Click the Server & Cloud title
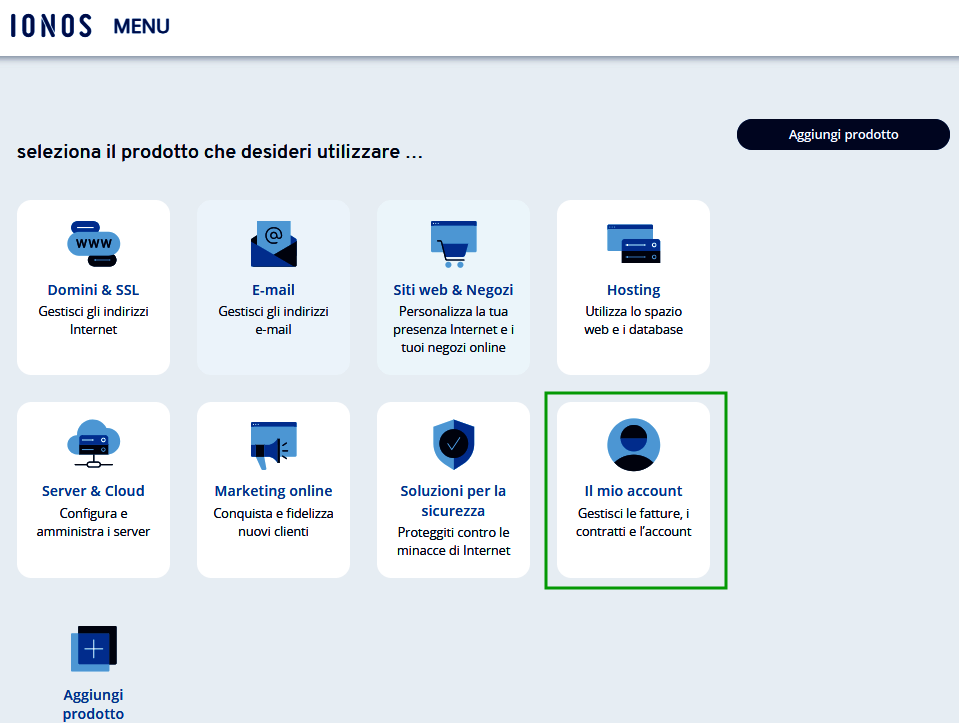Screen dimensions: 959x723 pos(93,491)
